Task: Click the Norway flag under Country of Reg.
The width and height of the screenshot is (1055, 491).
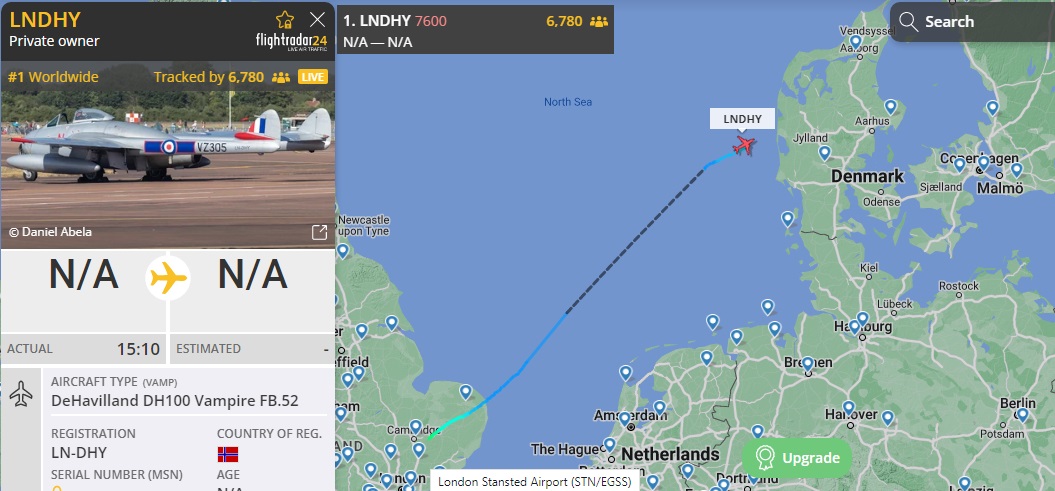Action: (x=227, y=455)
